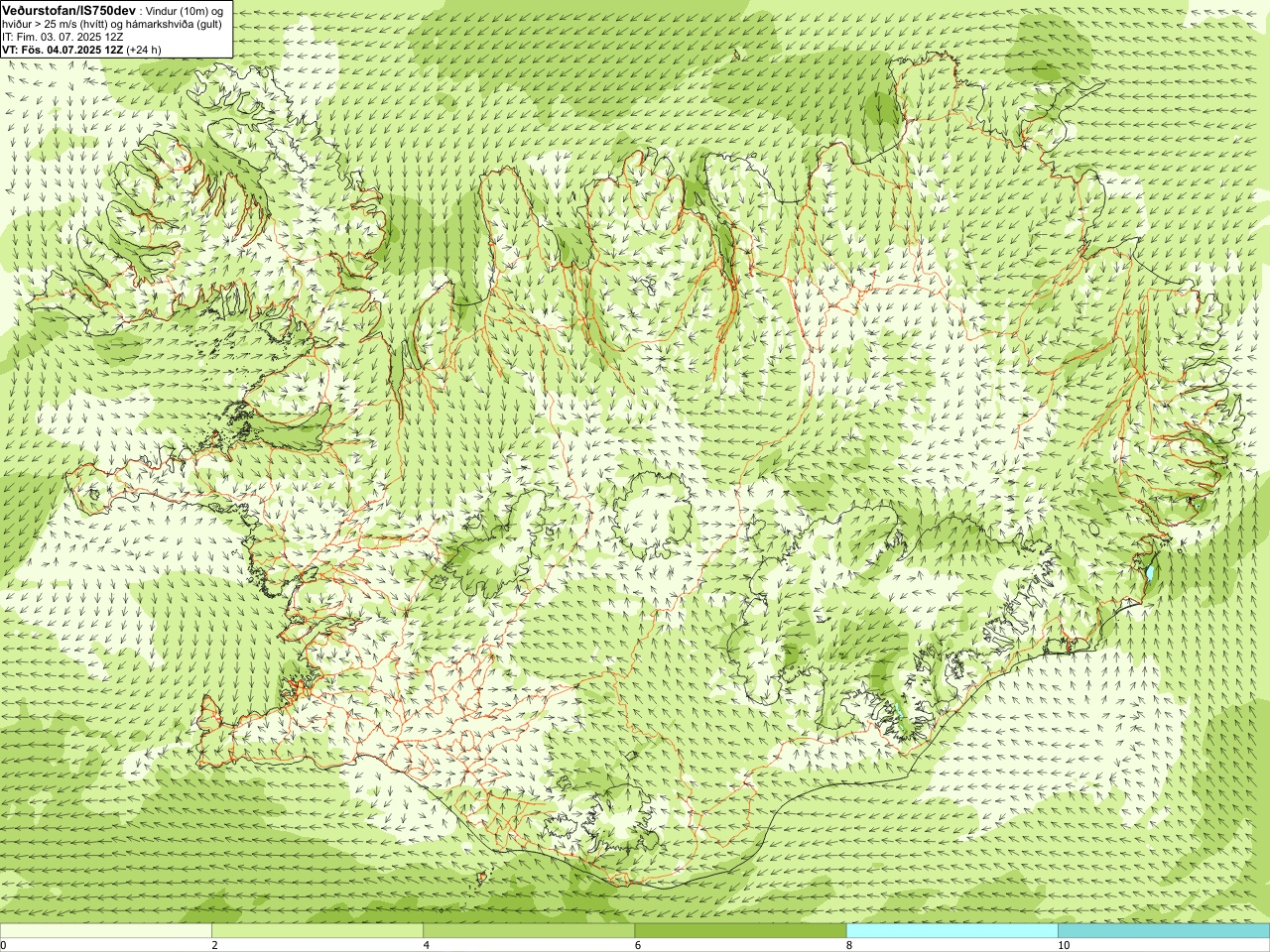Click the "IT: Fim. 03. 07. 2025 12Z" line
The height and width of the screenshot is (952, 1270).
click(63, 37)
